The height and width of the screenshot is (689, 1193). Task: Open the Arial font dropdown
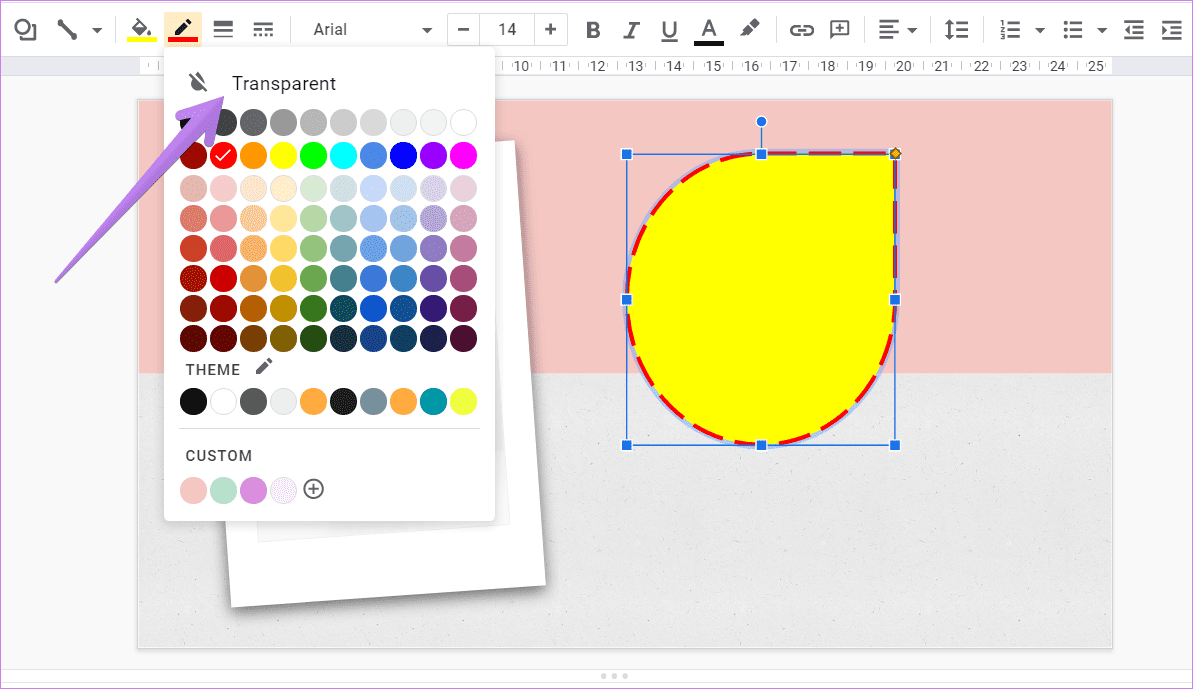372,30
